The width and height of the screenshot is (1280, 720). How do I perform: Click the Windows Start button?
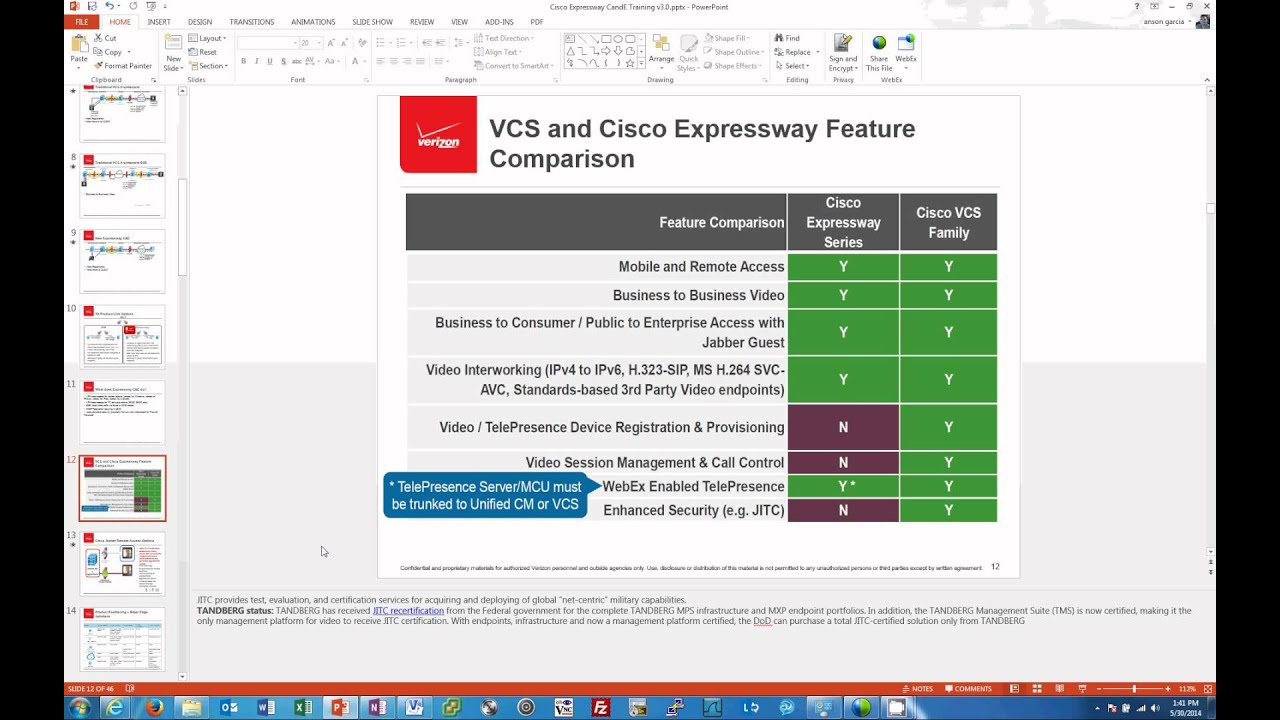[x=79, y=708]
